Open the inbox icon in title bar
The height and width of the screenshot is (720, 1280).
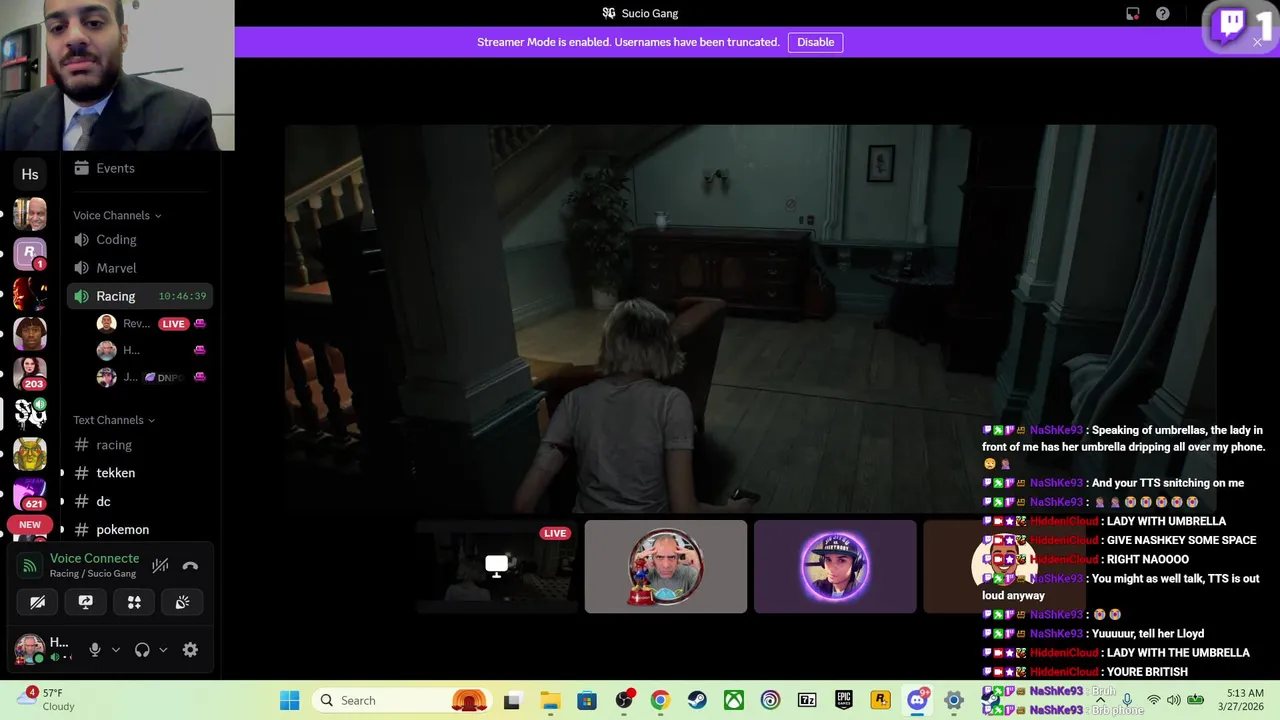click(x=1132, y=14)
